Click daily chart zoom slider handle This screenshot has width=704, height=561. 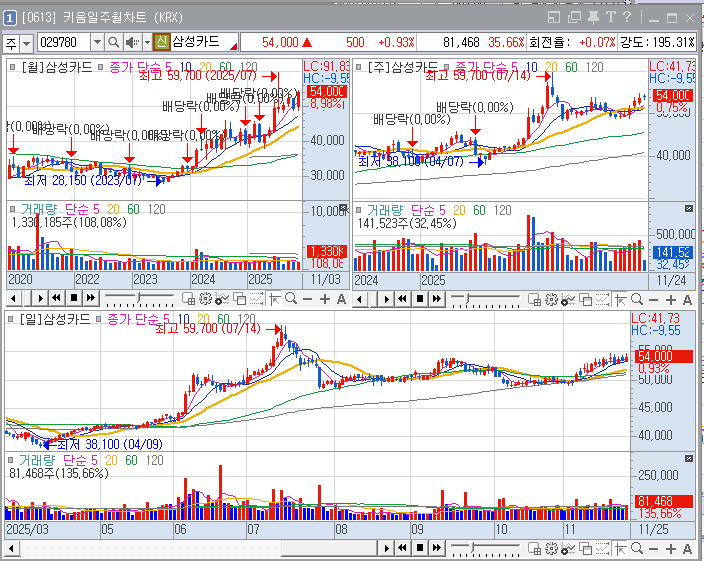point(473,547)
